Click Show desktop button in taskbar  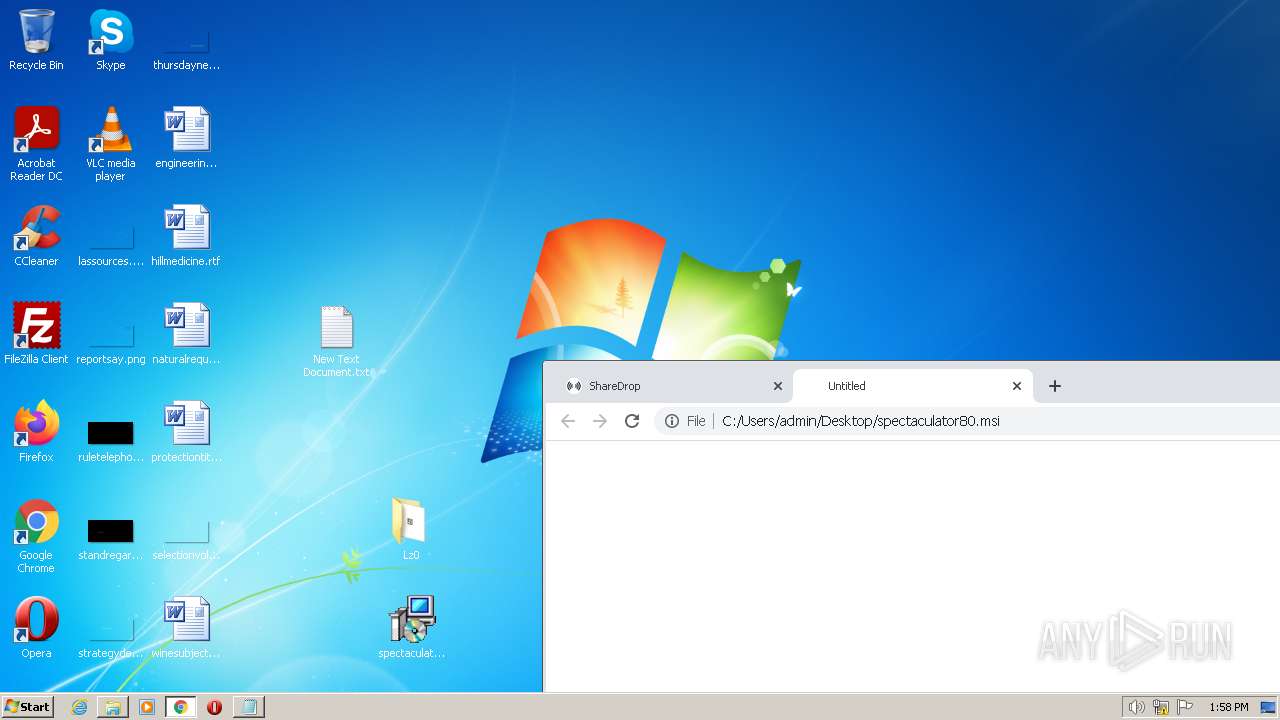point(1269,707)
